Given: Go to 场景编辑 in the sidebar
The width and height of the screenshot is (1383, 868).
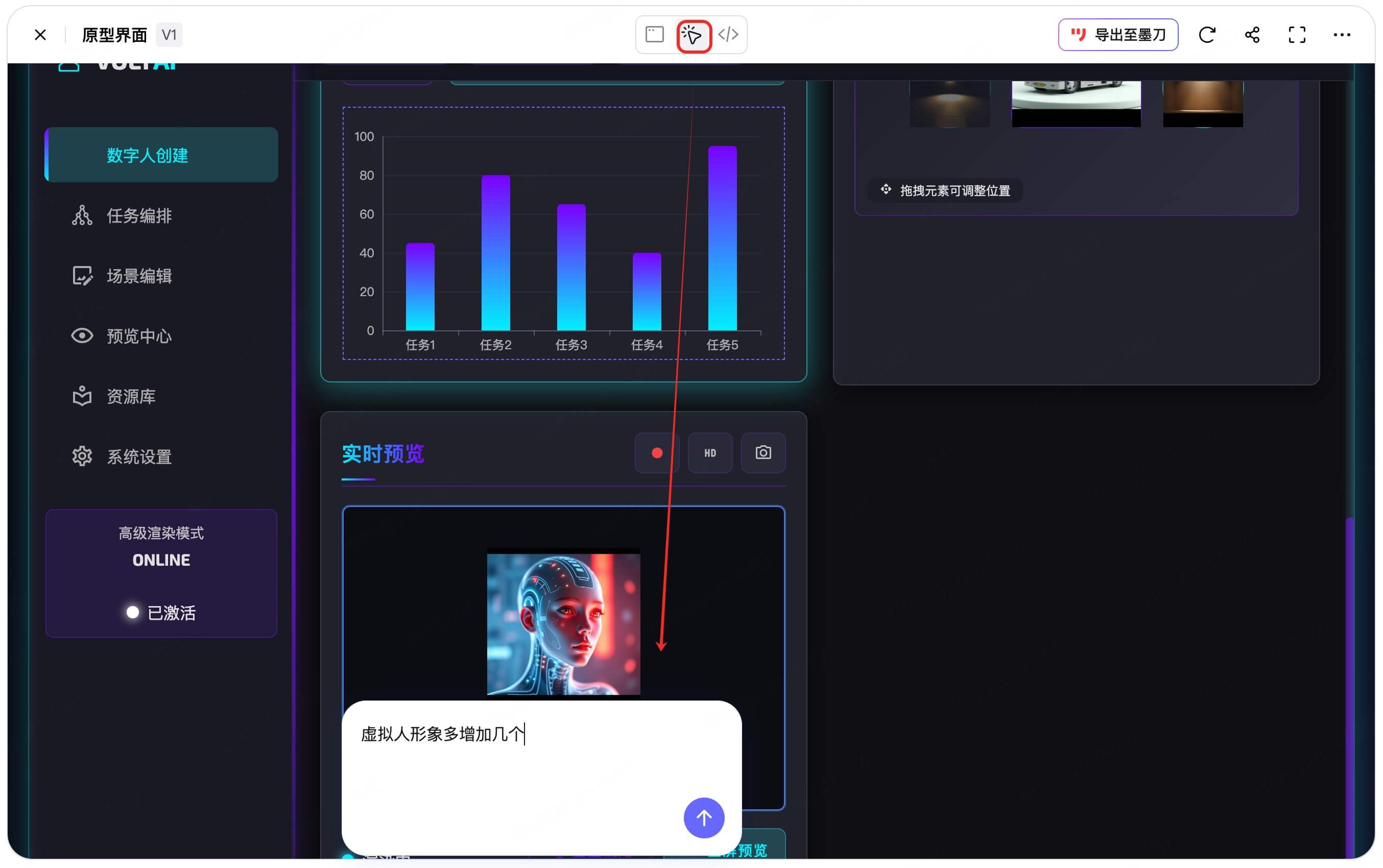Looking at the screenshot, I should (139, 276).
